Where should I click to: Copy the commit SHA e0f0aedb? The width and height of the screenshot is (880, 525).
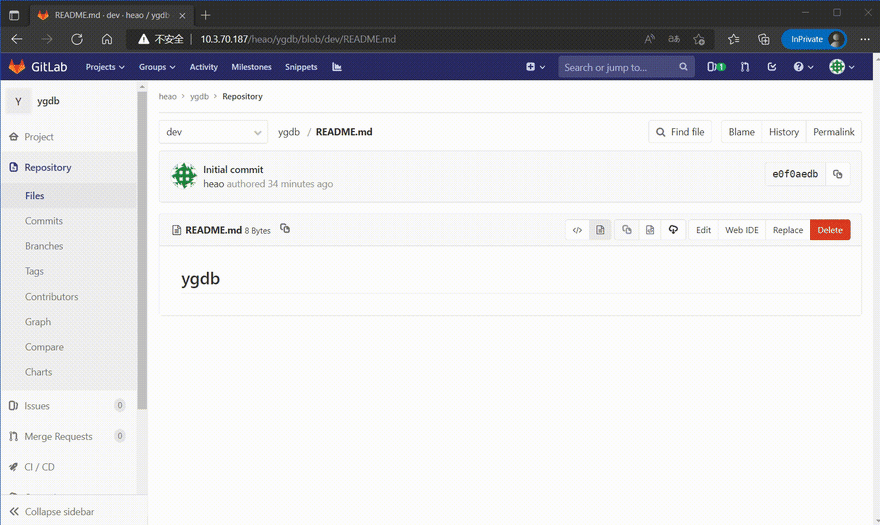pos(837,174)
